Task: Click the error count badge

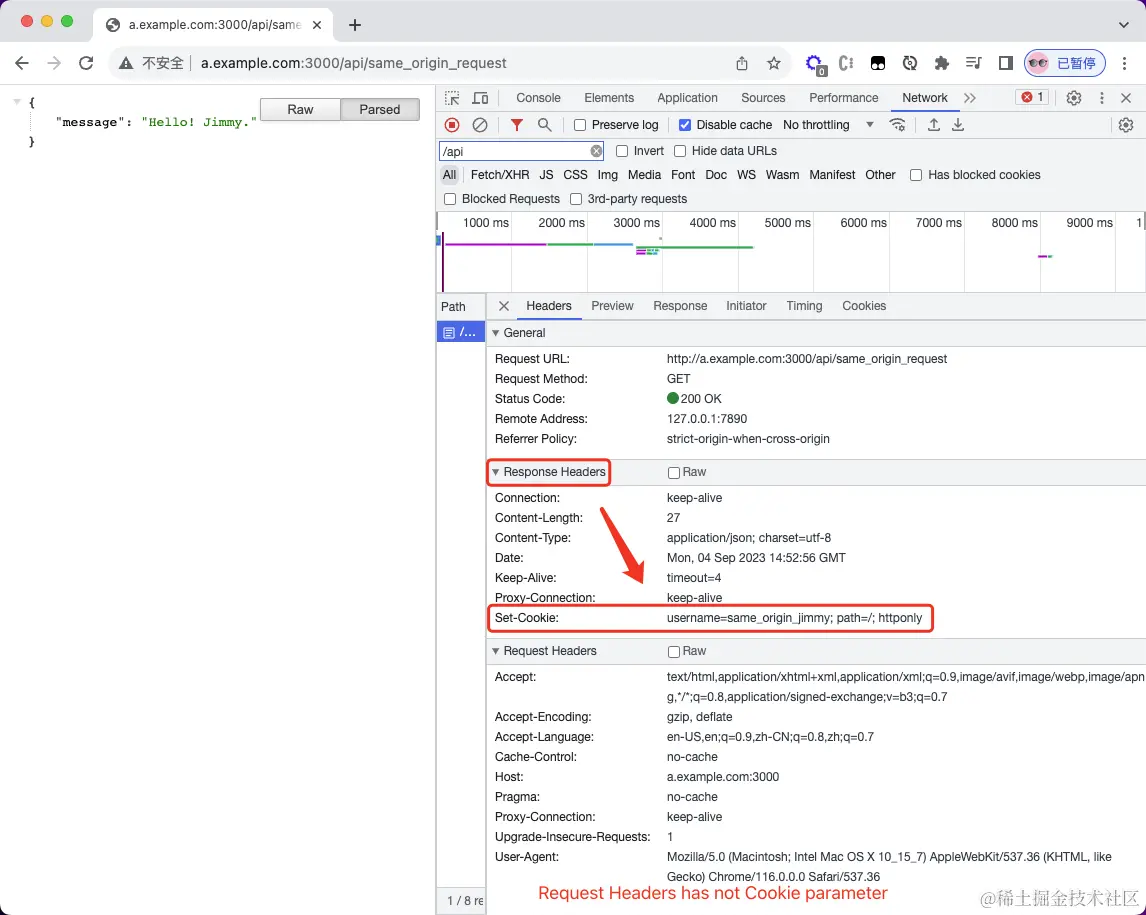Action: point(1032,97)
